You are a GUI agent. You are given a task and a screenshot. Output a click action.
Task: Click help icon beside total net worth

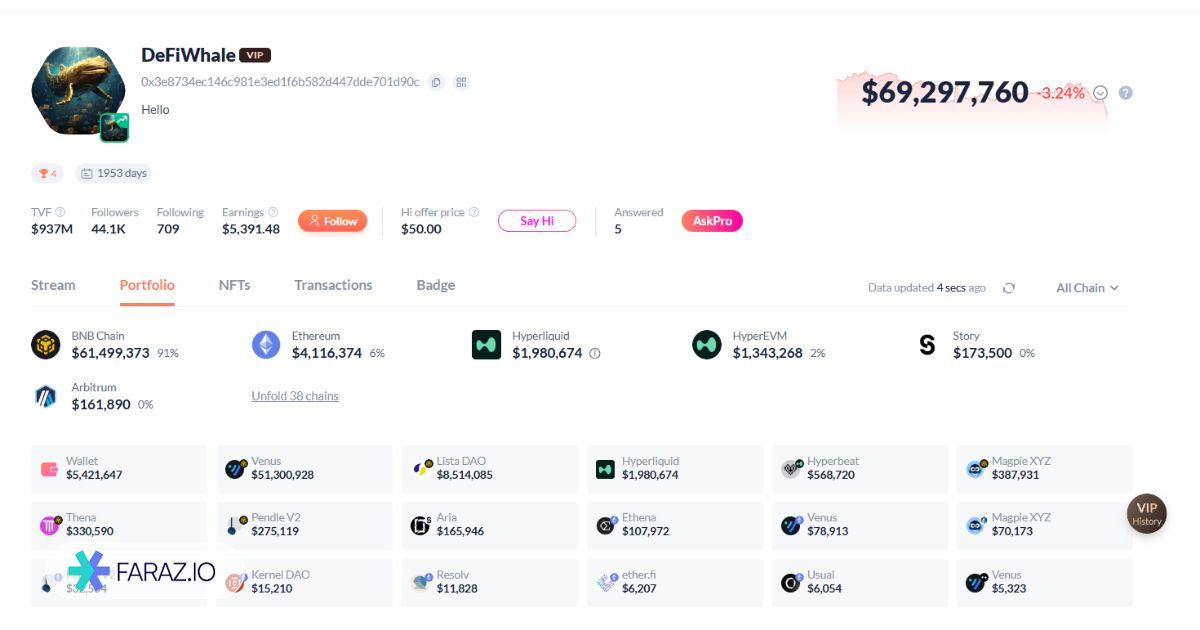click(x=1126, y=93)
